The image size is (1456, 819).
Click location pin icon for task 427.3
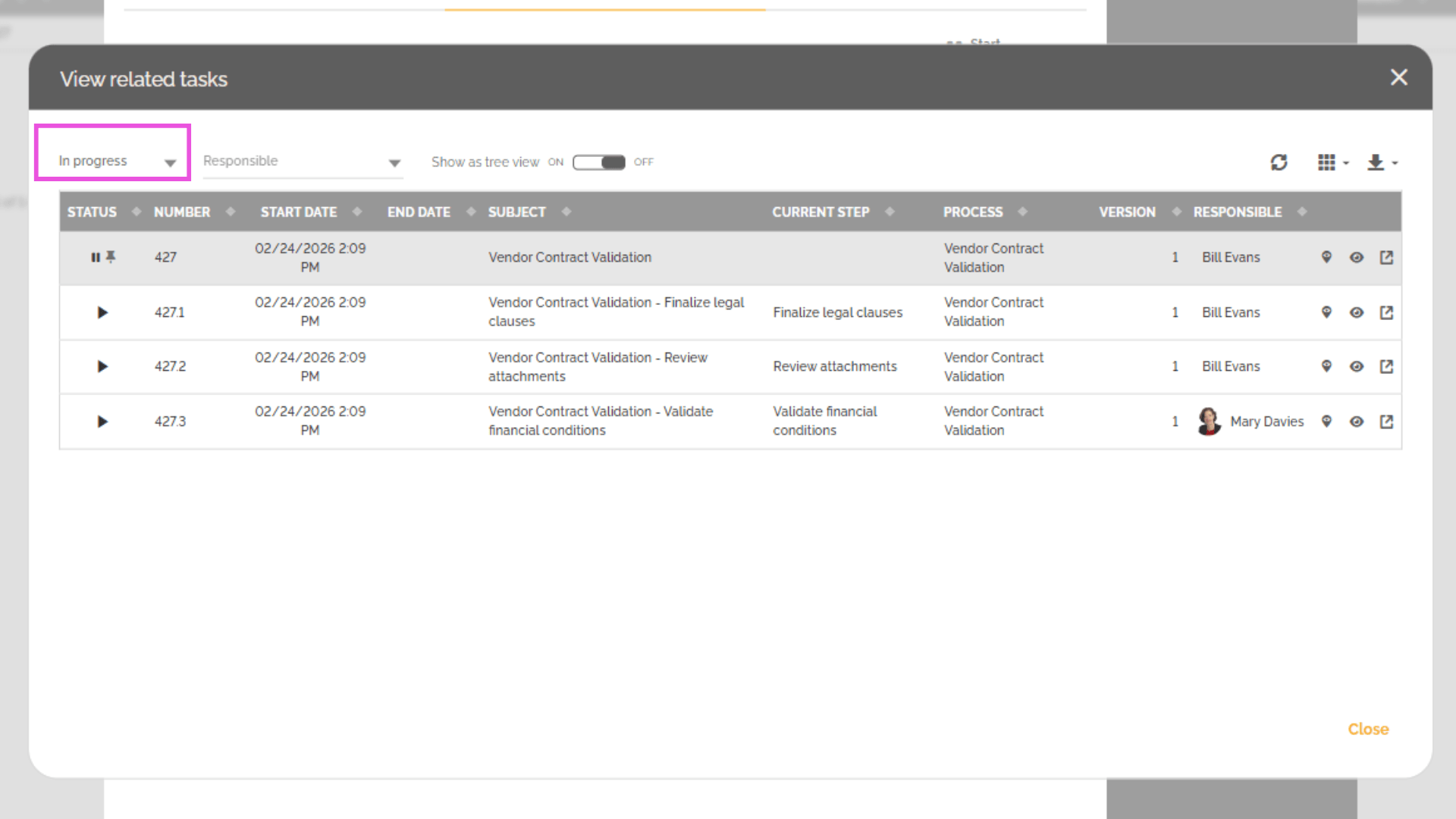(x=1326, y=422)
